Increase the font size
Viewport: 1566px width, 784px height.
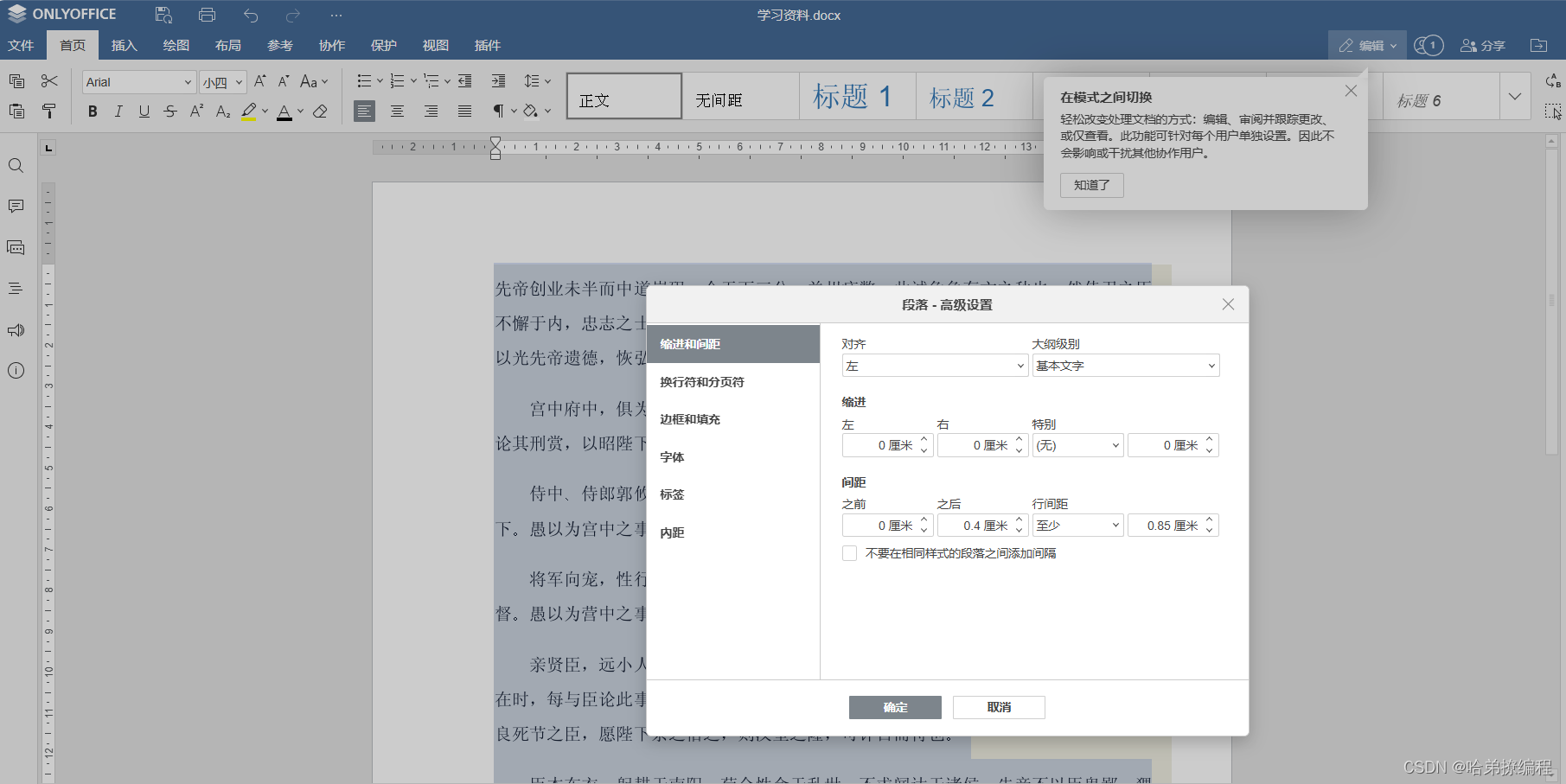pos(259,81)
